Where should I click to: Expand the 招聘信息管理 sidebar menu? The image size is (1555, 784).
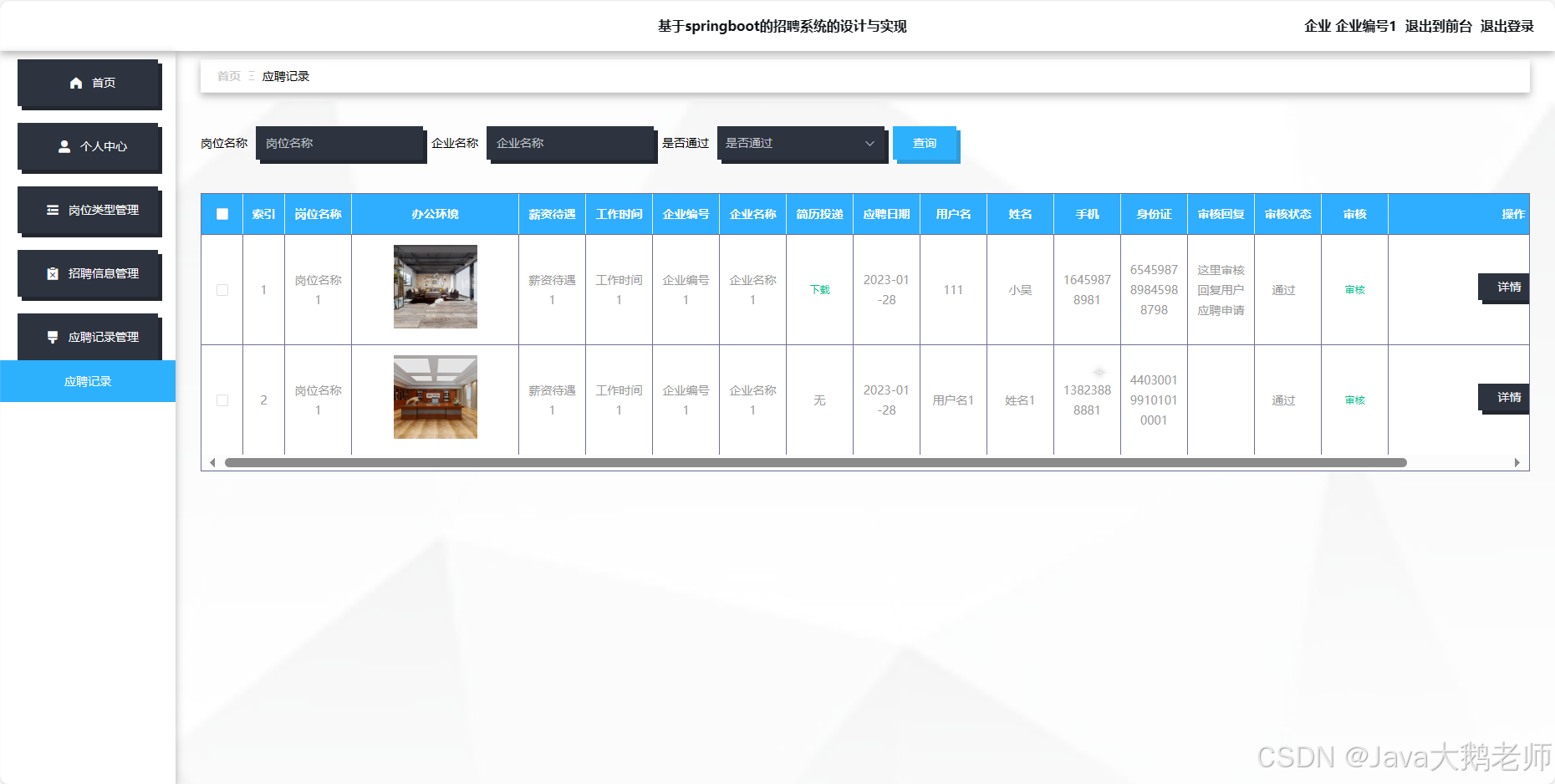click(89, 274)
